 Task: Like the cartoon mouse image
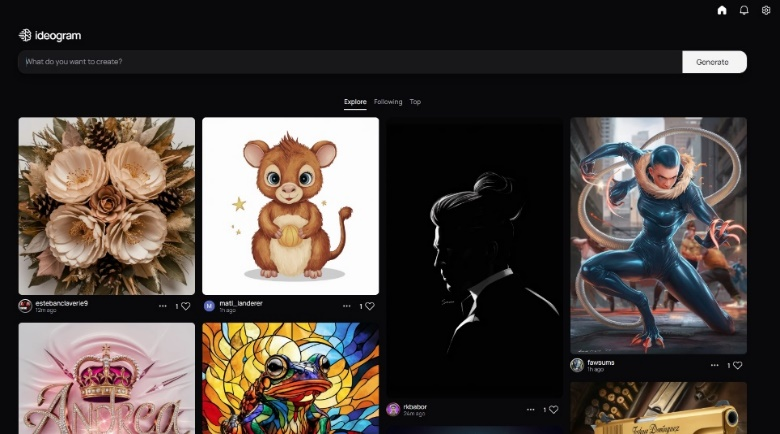[x=369, y=306]
